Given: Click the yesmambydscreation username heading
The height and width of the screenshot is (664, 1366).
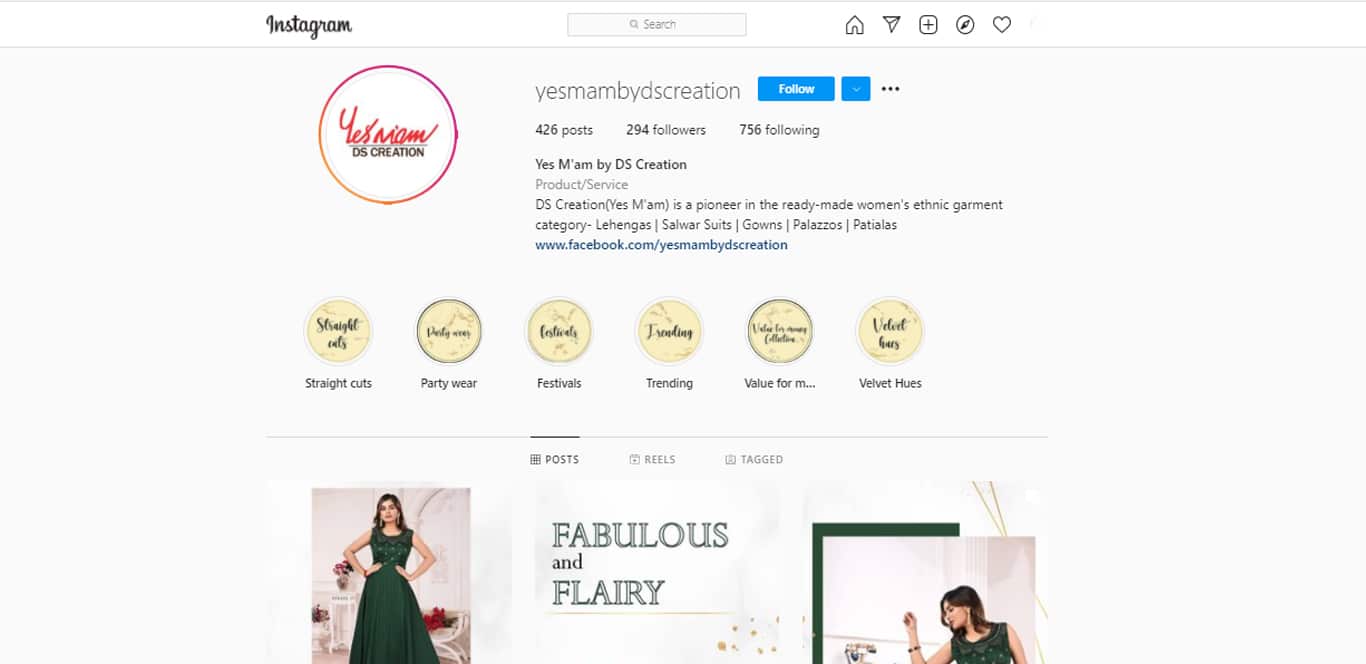Looking at the screenshot, I should coord(638,91).
